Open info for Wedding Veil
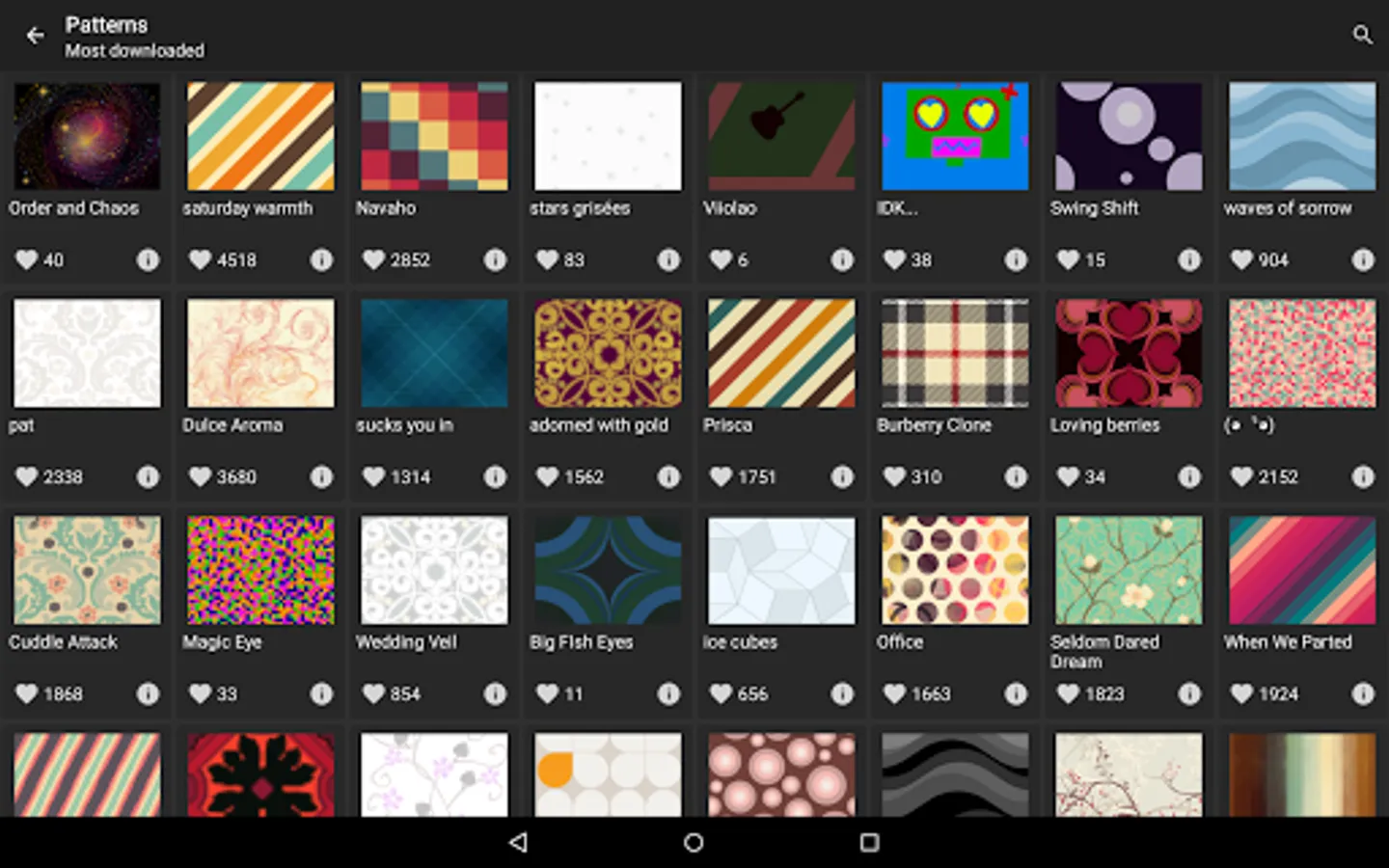Image resolution: width=1389 pixels, height=868 pixels. coord(495,693)
